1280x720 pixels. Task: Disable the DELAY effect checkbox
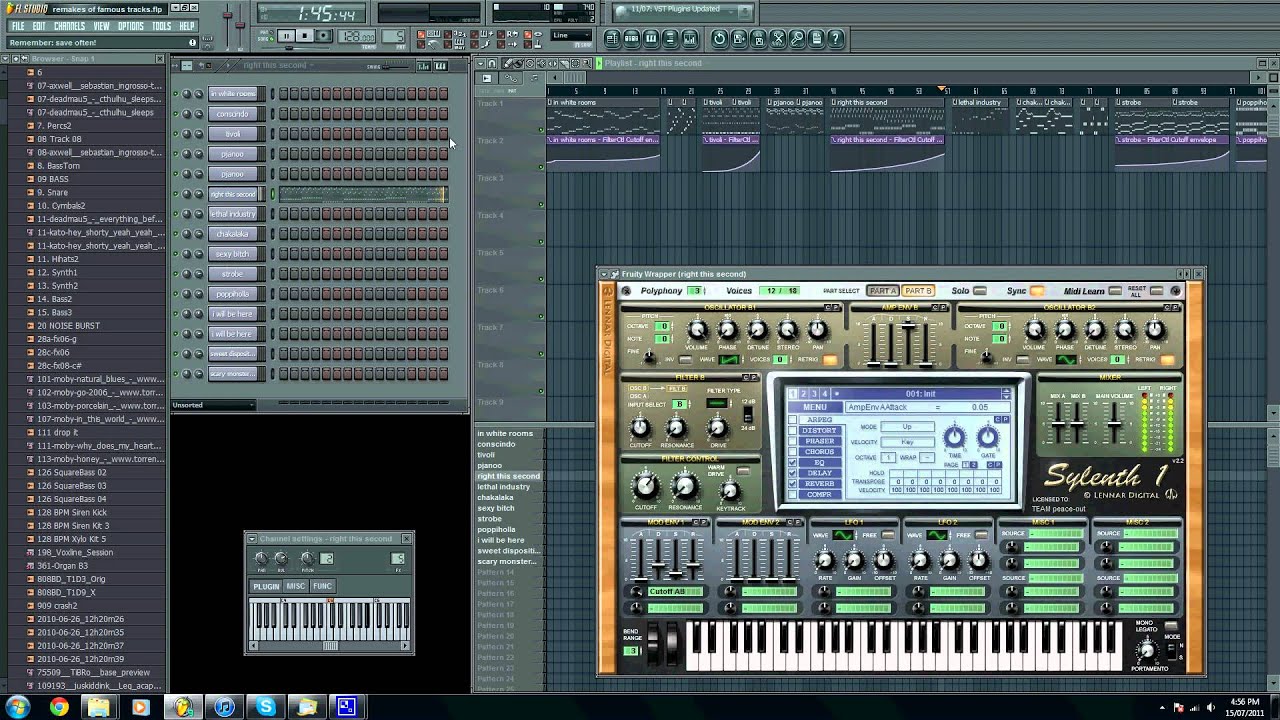(x=793, y=473)
